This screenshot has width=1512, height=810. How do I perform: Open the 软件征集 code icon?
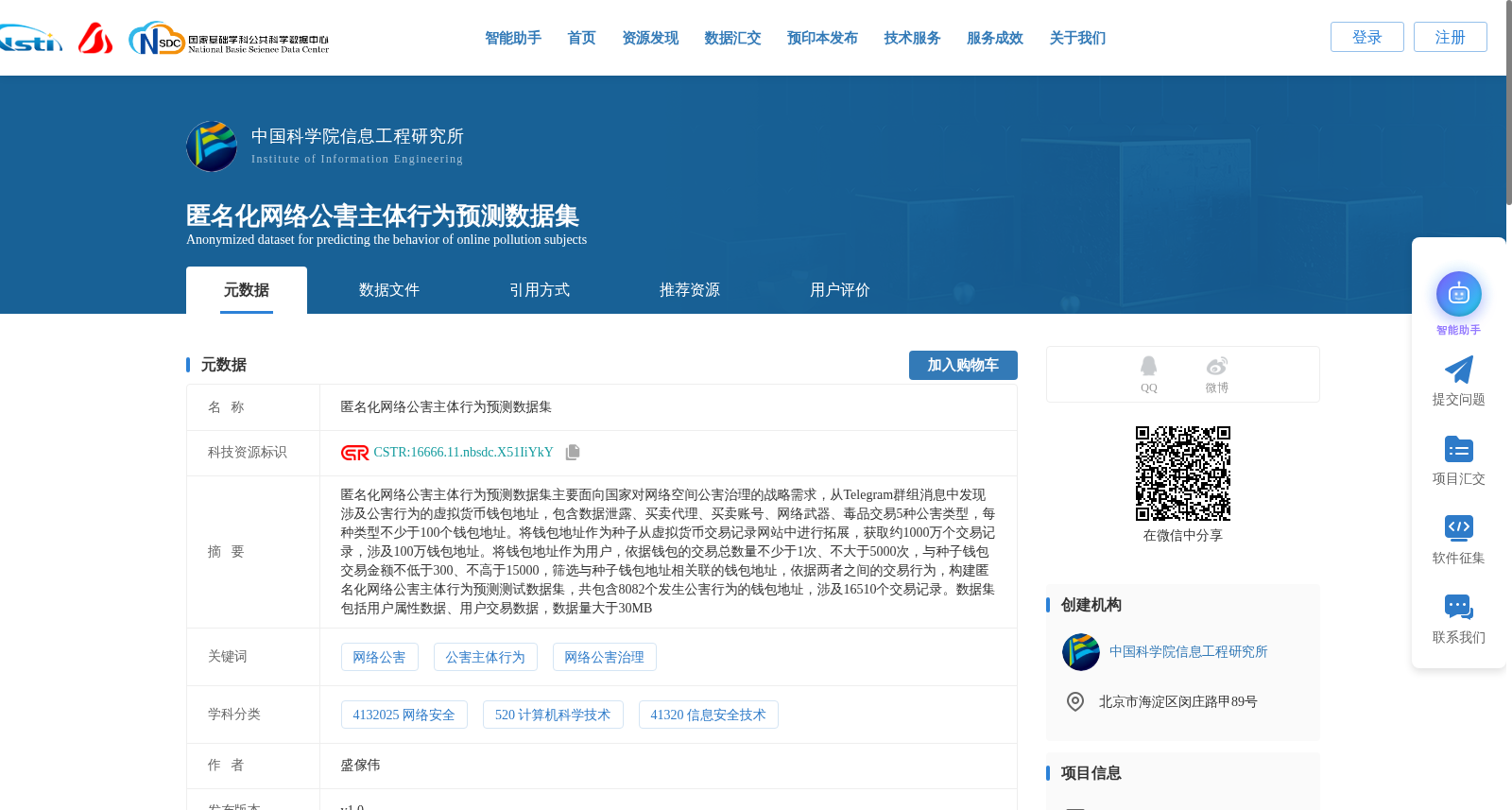click(1458, 527)
